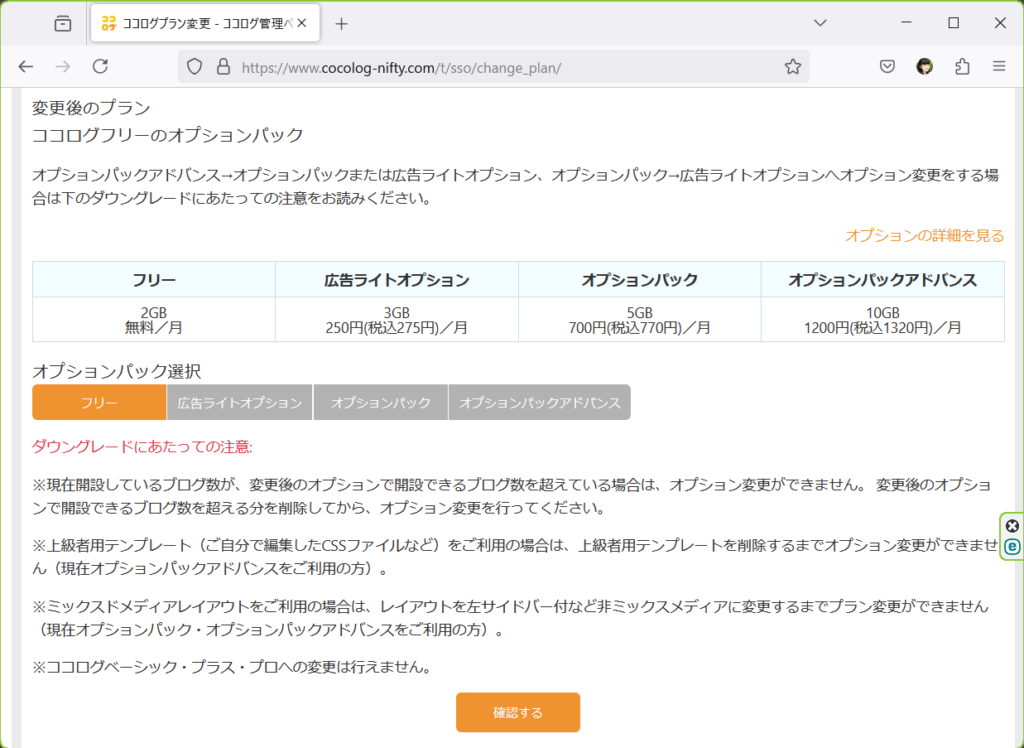The image size is (1024, 748).
Task: Click the ココログベーシック・プラス・プロ note line
Action: [232, 668]
